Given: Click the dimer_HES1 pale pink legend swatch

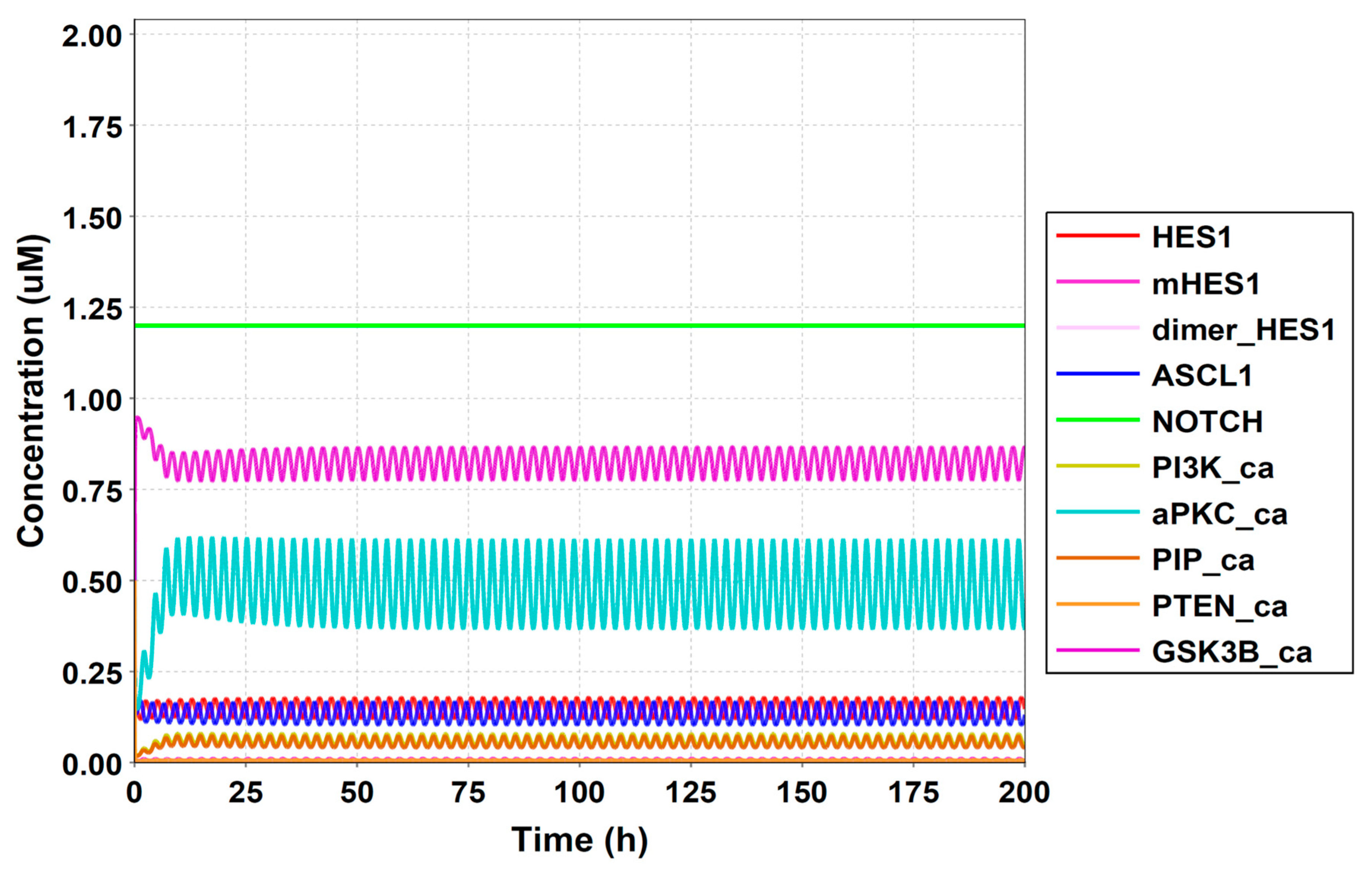Looking at the screenshot, I should click(1097, 328).
